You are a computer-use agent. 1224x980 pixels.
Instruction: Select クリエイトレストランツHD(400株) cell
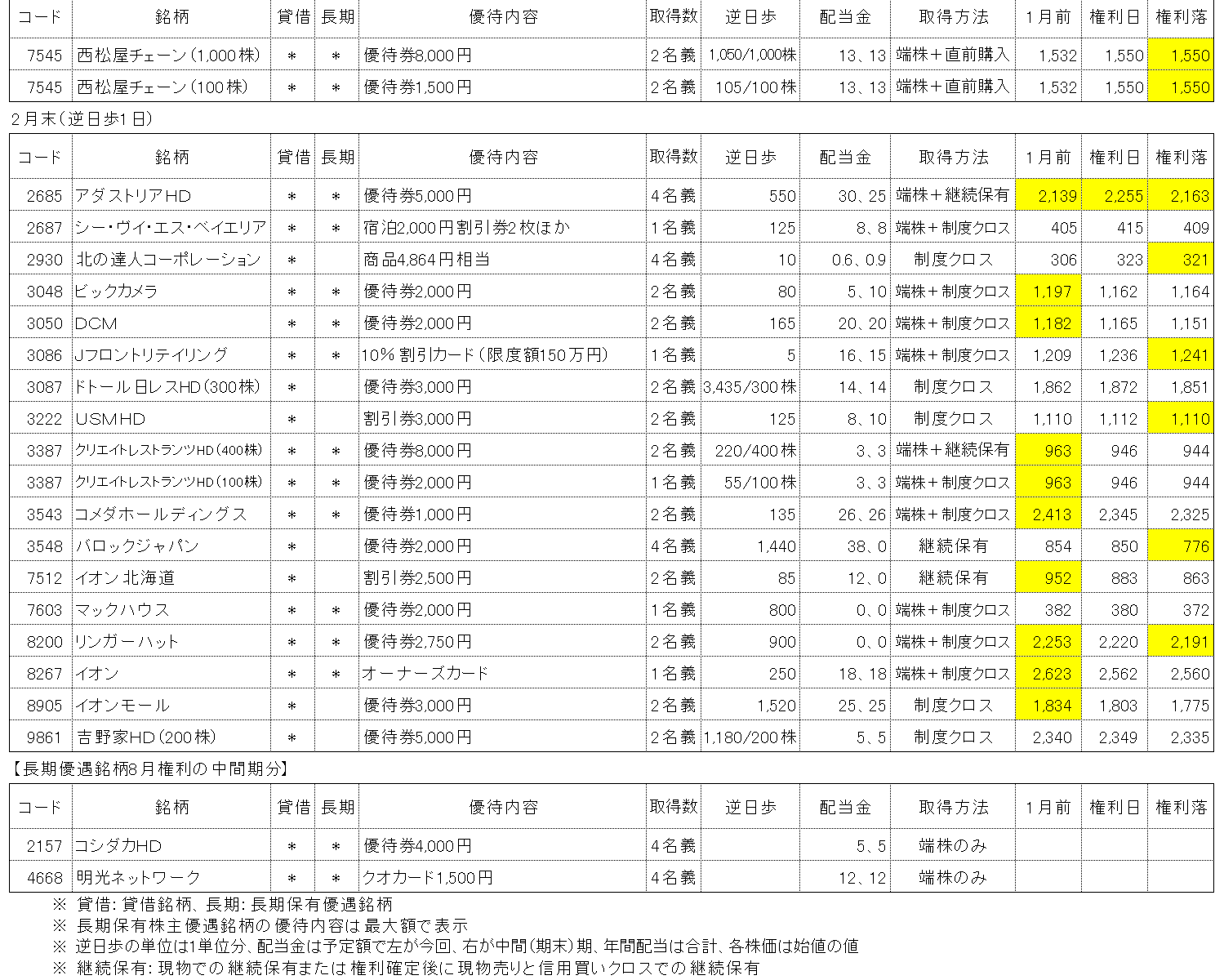tap(171, 451)
